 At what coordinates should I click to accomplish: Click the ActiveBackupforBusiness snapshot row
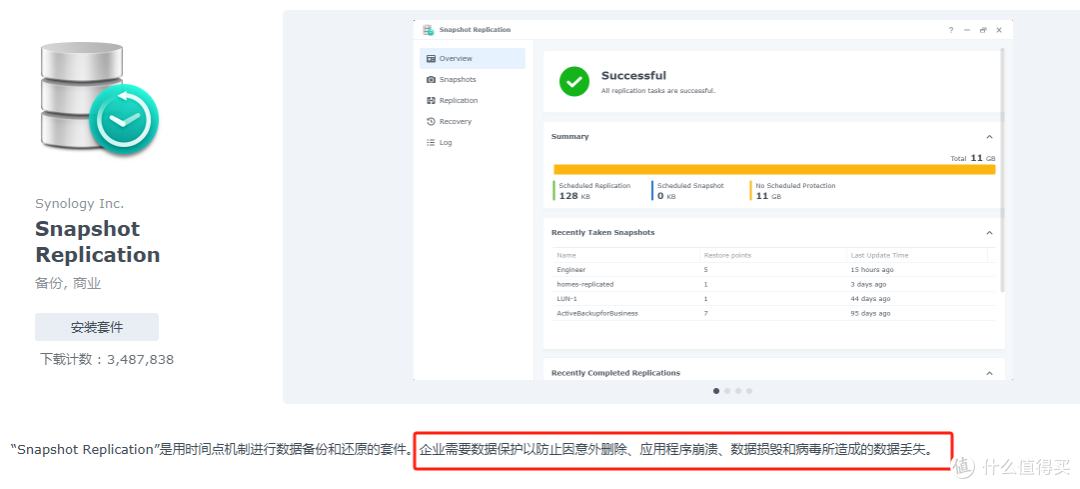pos(774,313)
